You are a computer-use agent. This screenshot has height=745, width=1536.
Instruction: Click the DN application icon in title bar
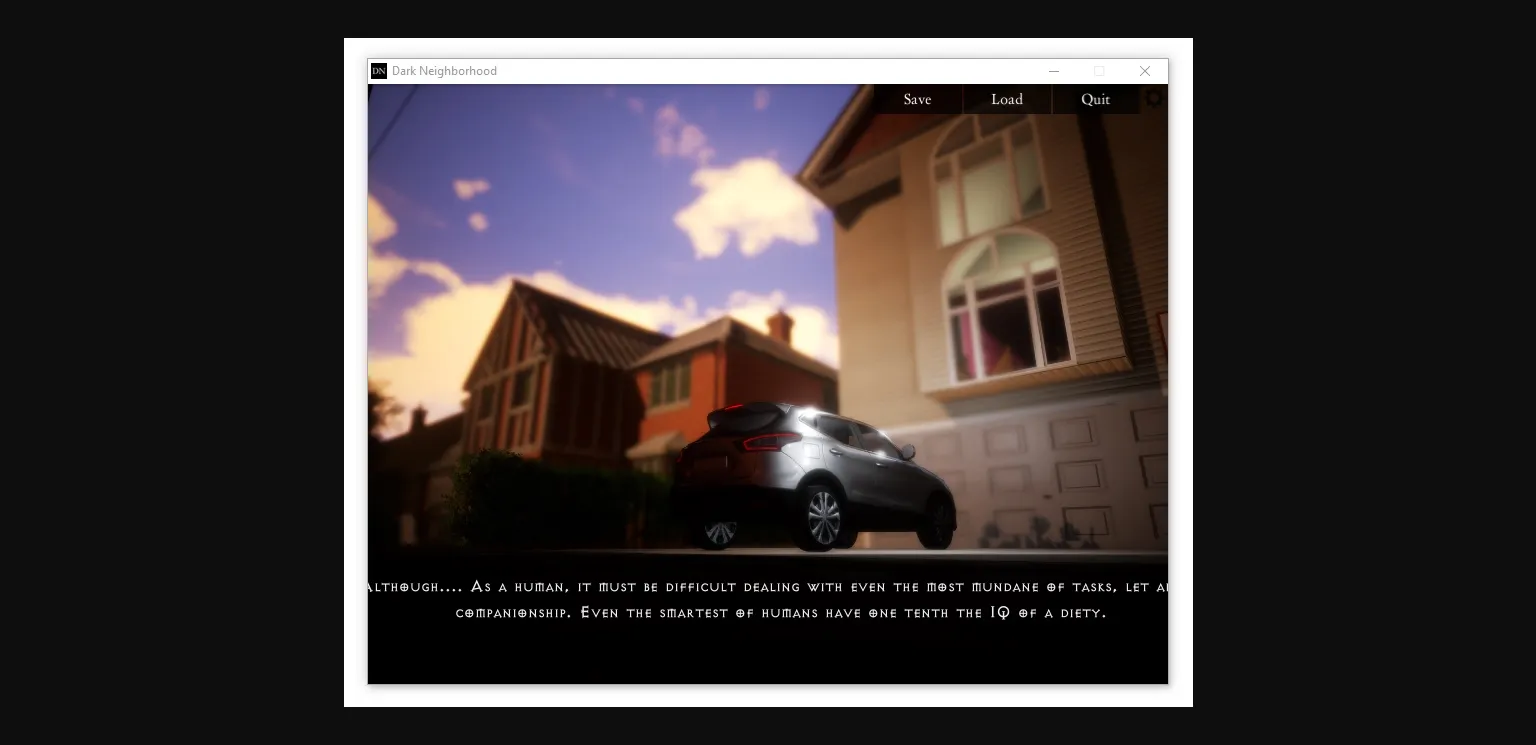(379, 71)
